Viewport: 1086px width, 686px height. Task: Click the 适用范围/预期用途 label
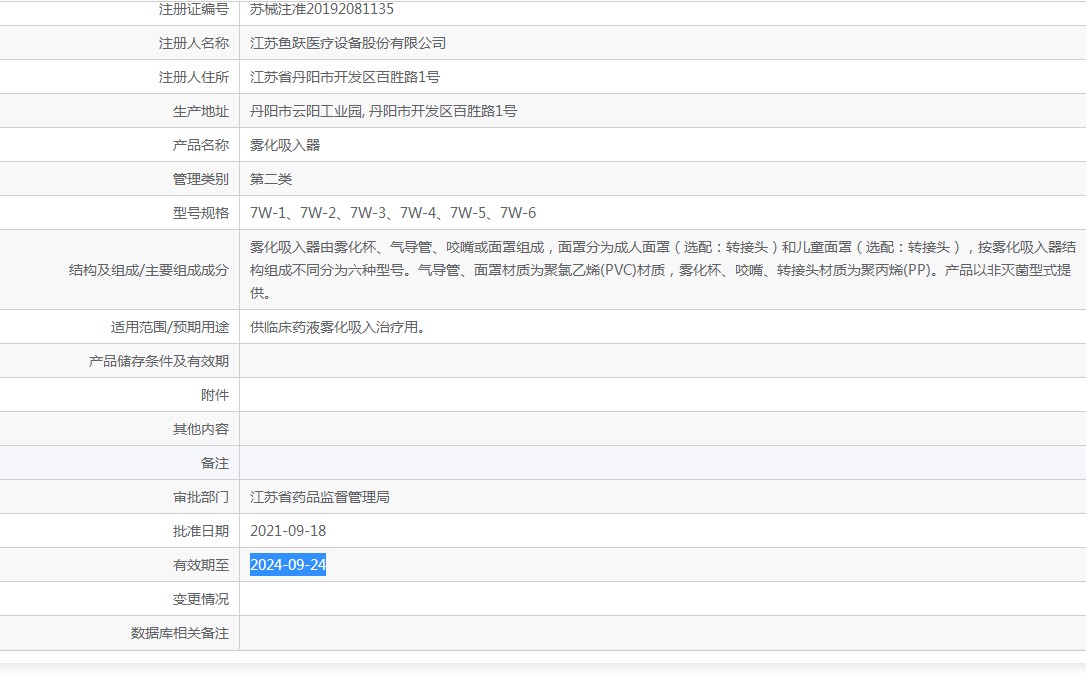[170, 326]
